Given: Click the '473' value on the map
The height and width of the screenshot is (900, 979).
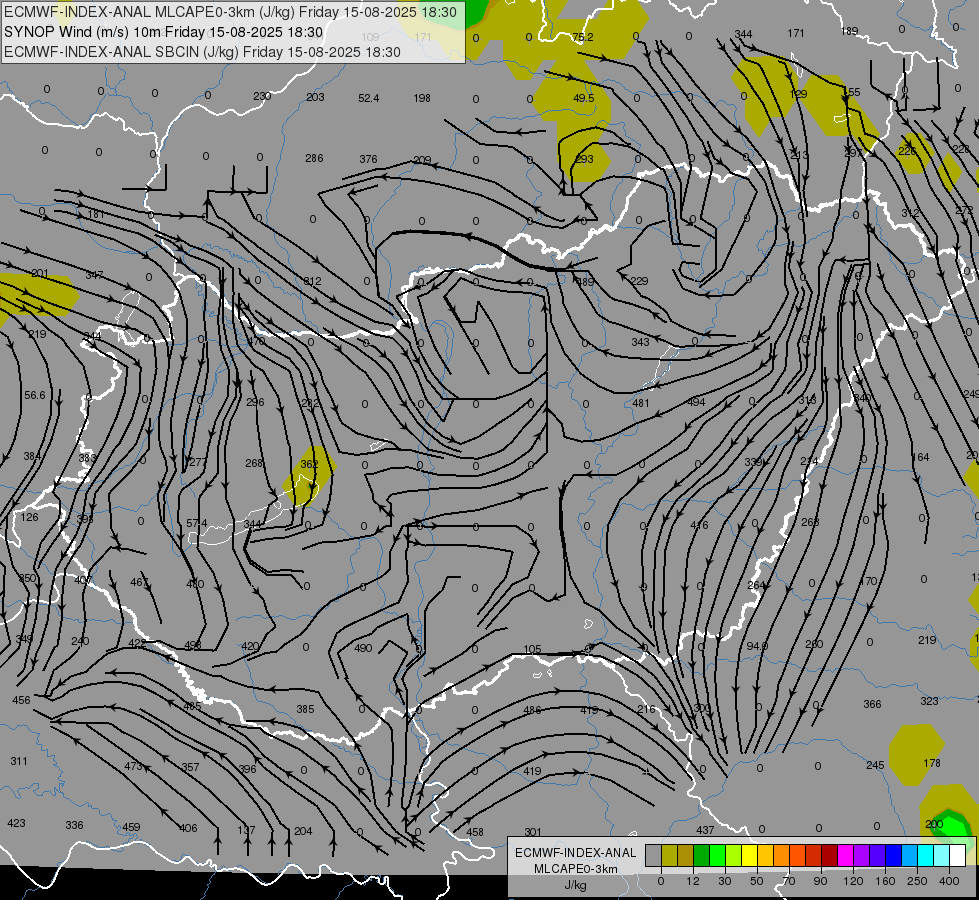Looking at the screenshot, I should pos(133,766).
